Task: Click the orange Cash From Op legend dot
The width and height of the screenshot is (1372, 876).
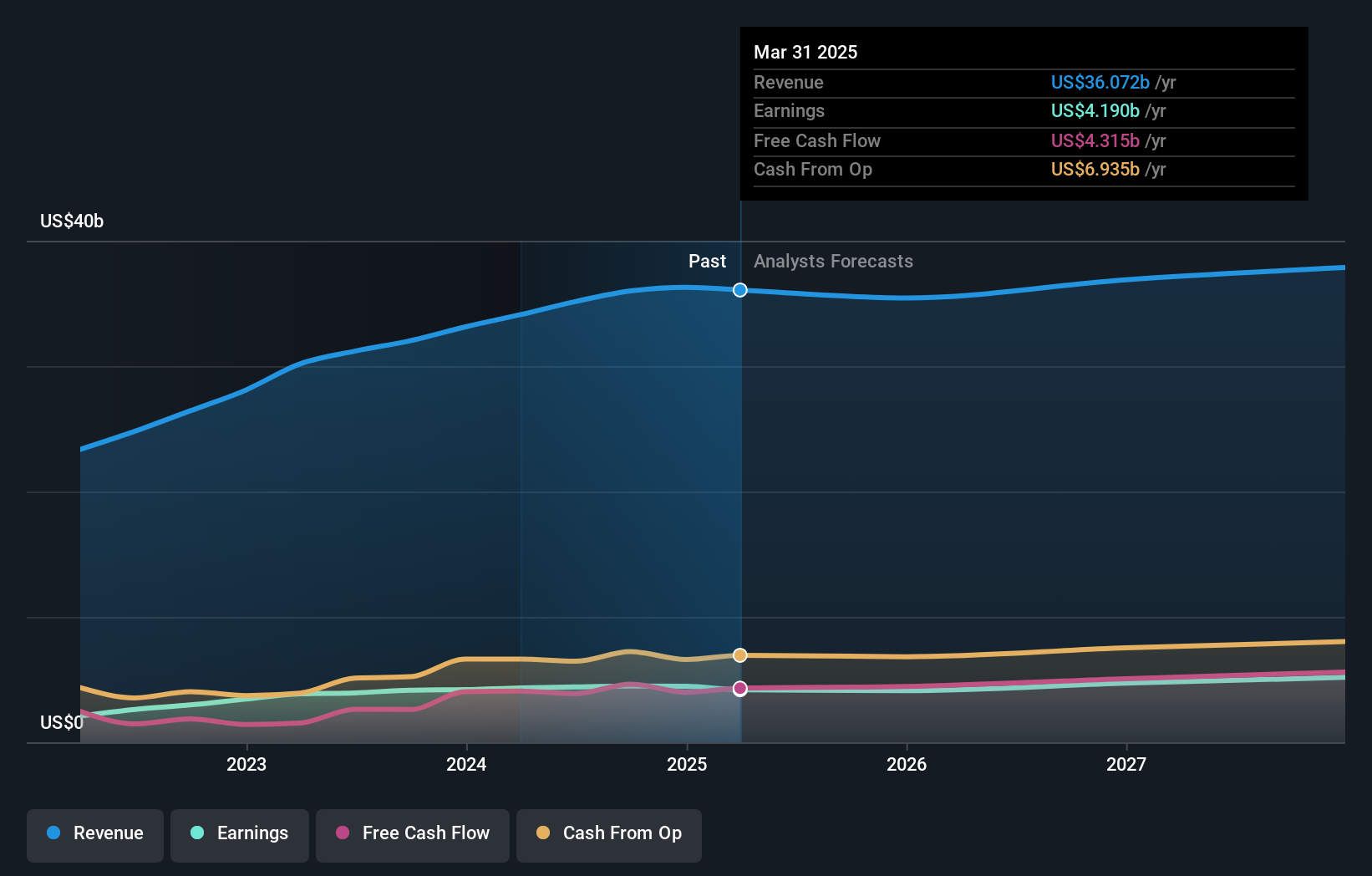Action: 543,833
